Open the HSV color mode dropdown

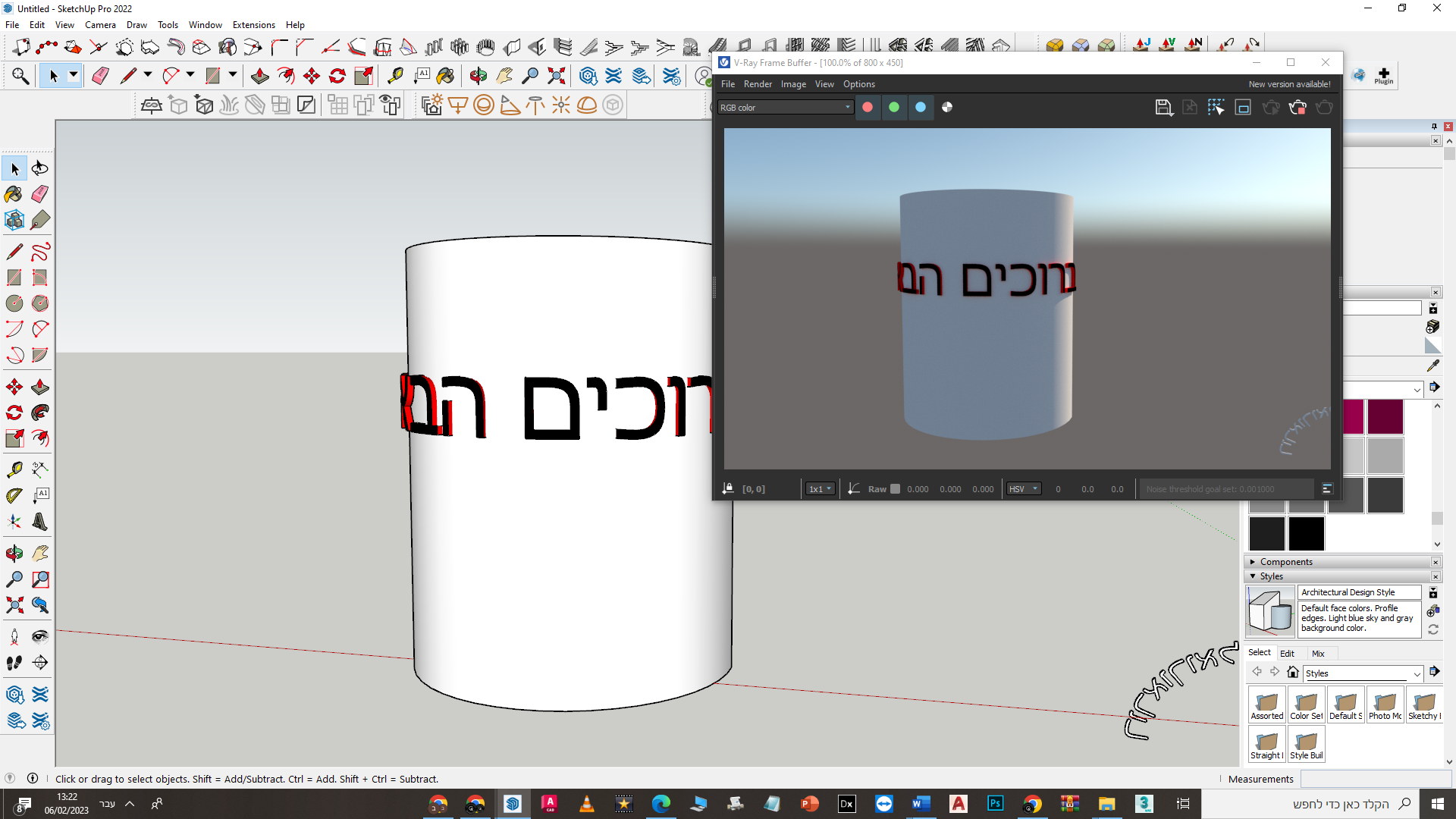(x=1023, y=489)
